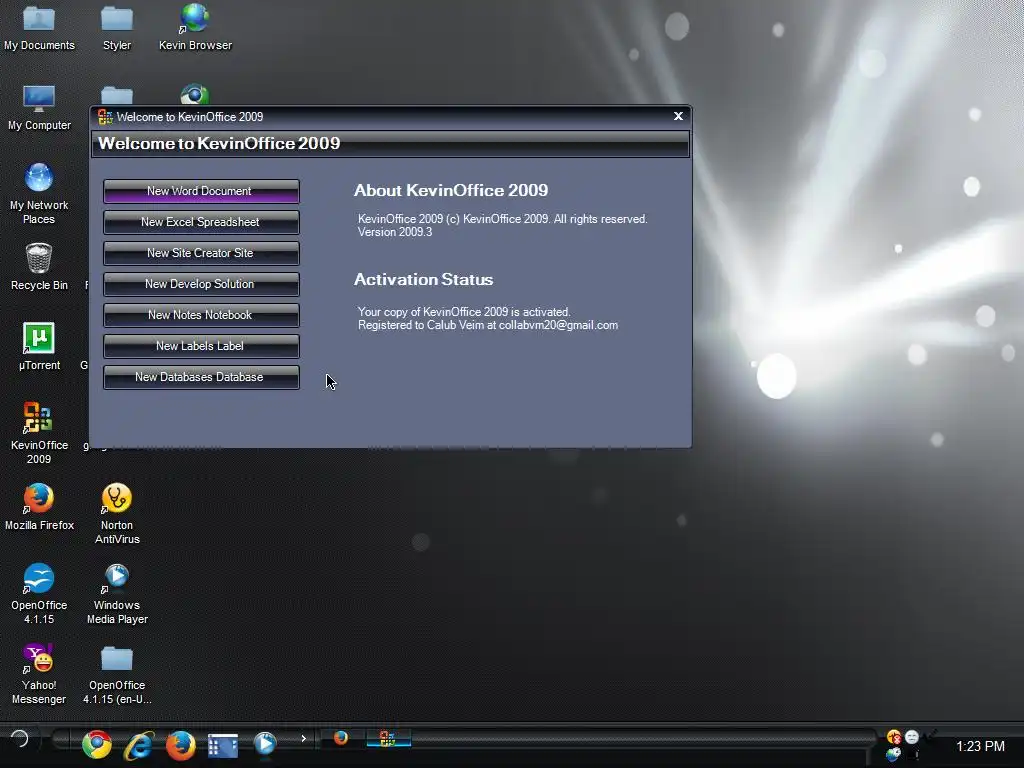Launch Internet Explorer from the quick launch

coord(139,744)
